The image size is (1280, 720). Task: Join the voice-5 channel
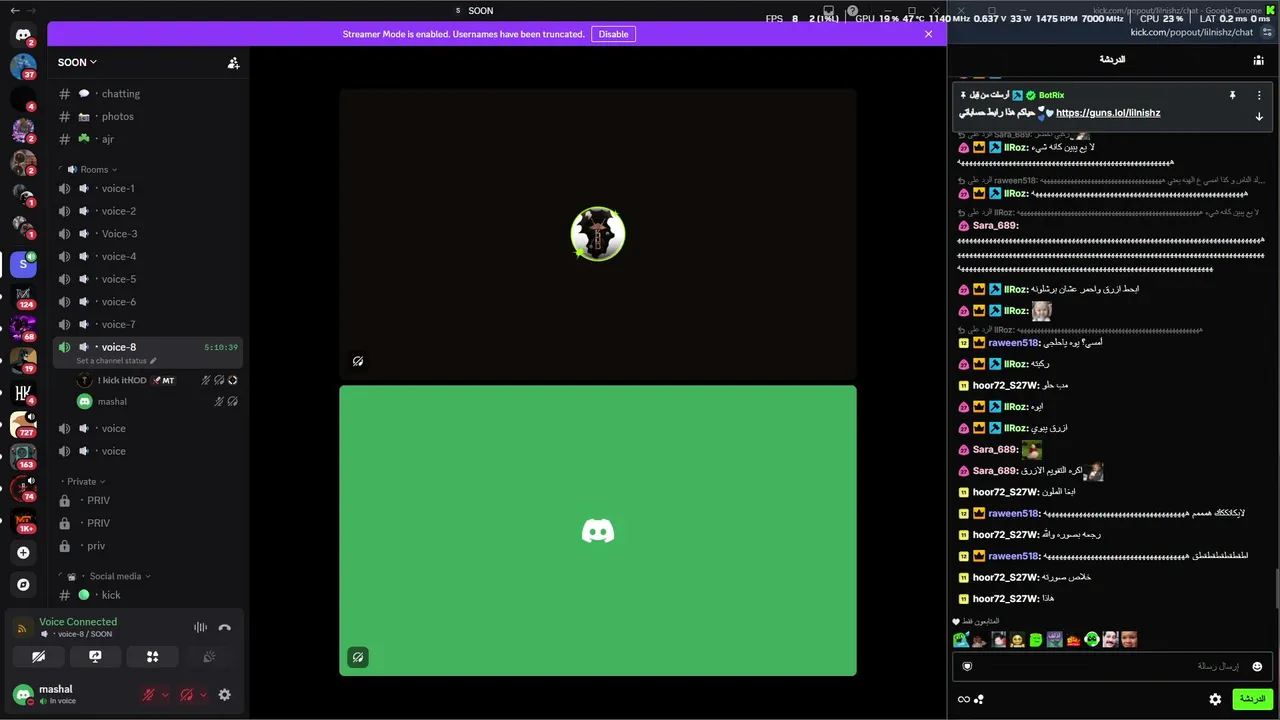click(148, 280)
